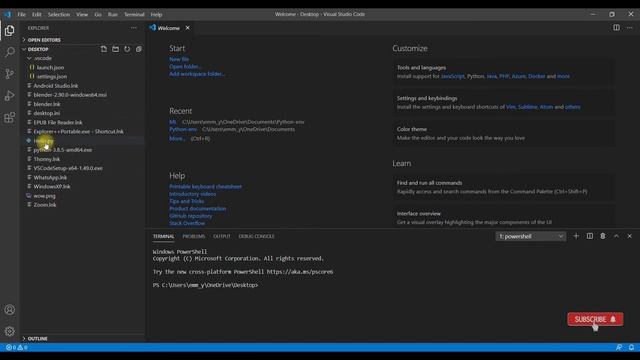Switch to the Output panel tab
The width and height of the screenshot is (640, 360).
tap(222, 236)
